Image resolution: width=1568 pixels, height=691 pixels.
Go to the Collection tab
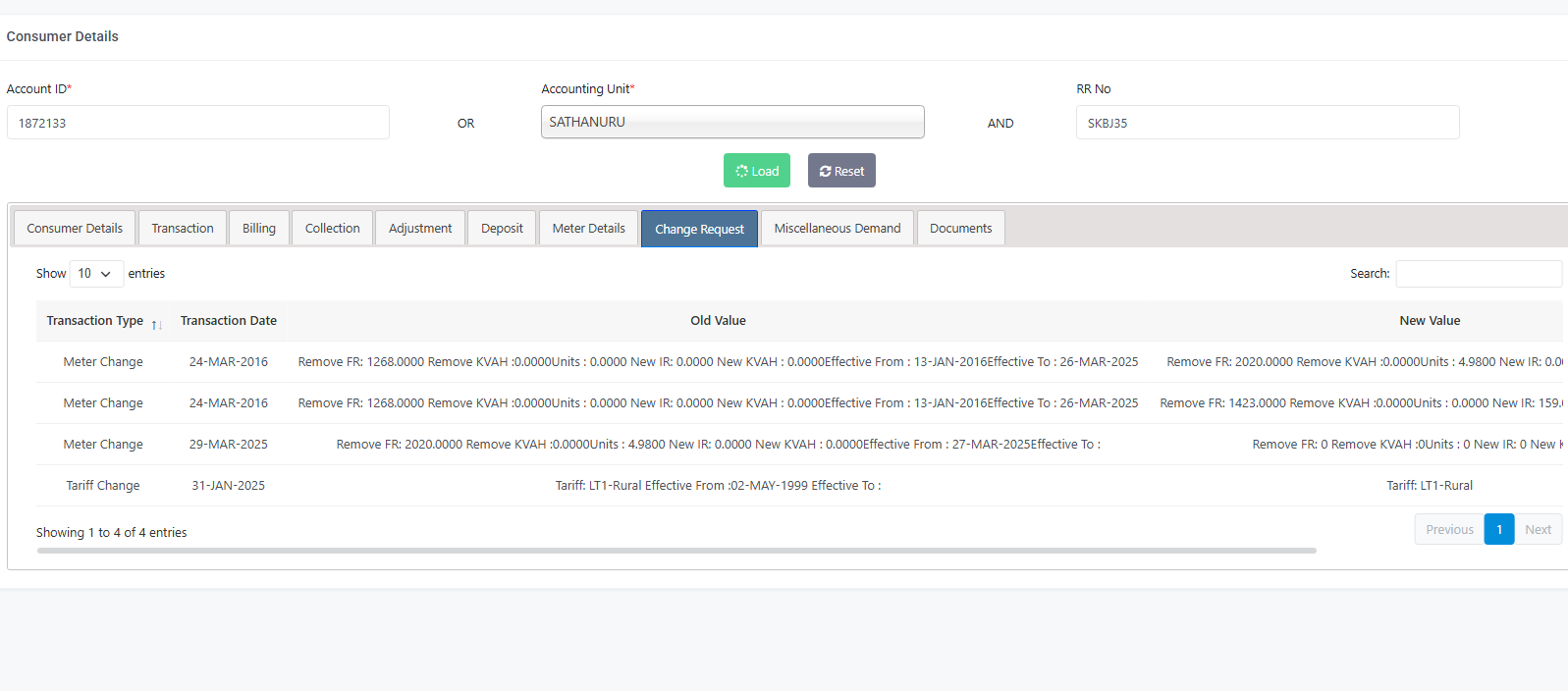pyautogui.click(x=333, y=228)
